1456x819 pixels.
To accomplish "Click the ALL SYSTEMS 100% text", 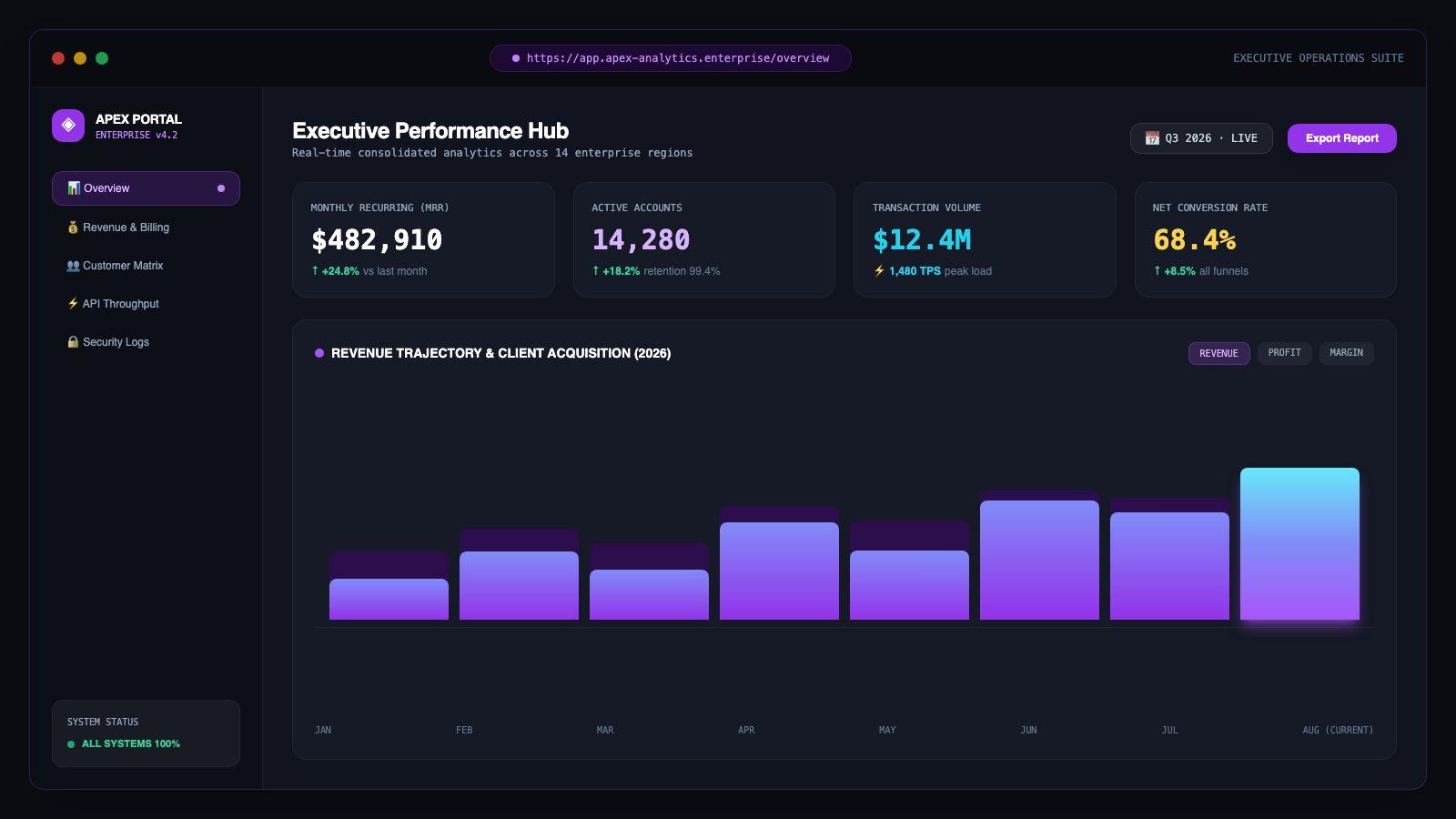I will tap(131, 744).
